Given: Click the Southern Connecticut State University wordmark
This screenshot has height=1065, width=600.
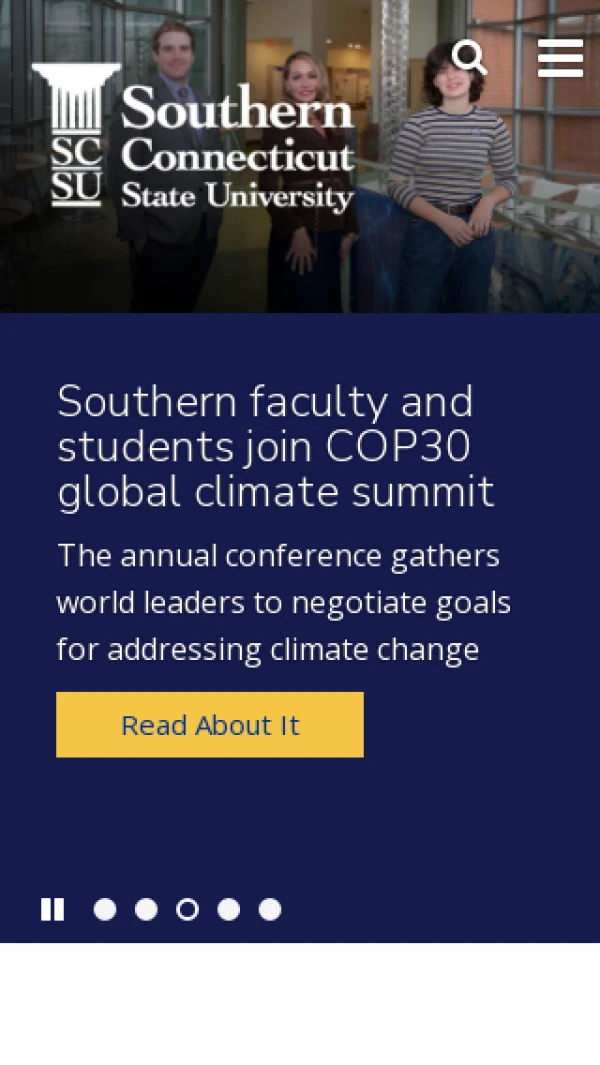Looking at the screenshot, I should [237, 148].
